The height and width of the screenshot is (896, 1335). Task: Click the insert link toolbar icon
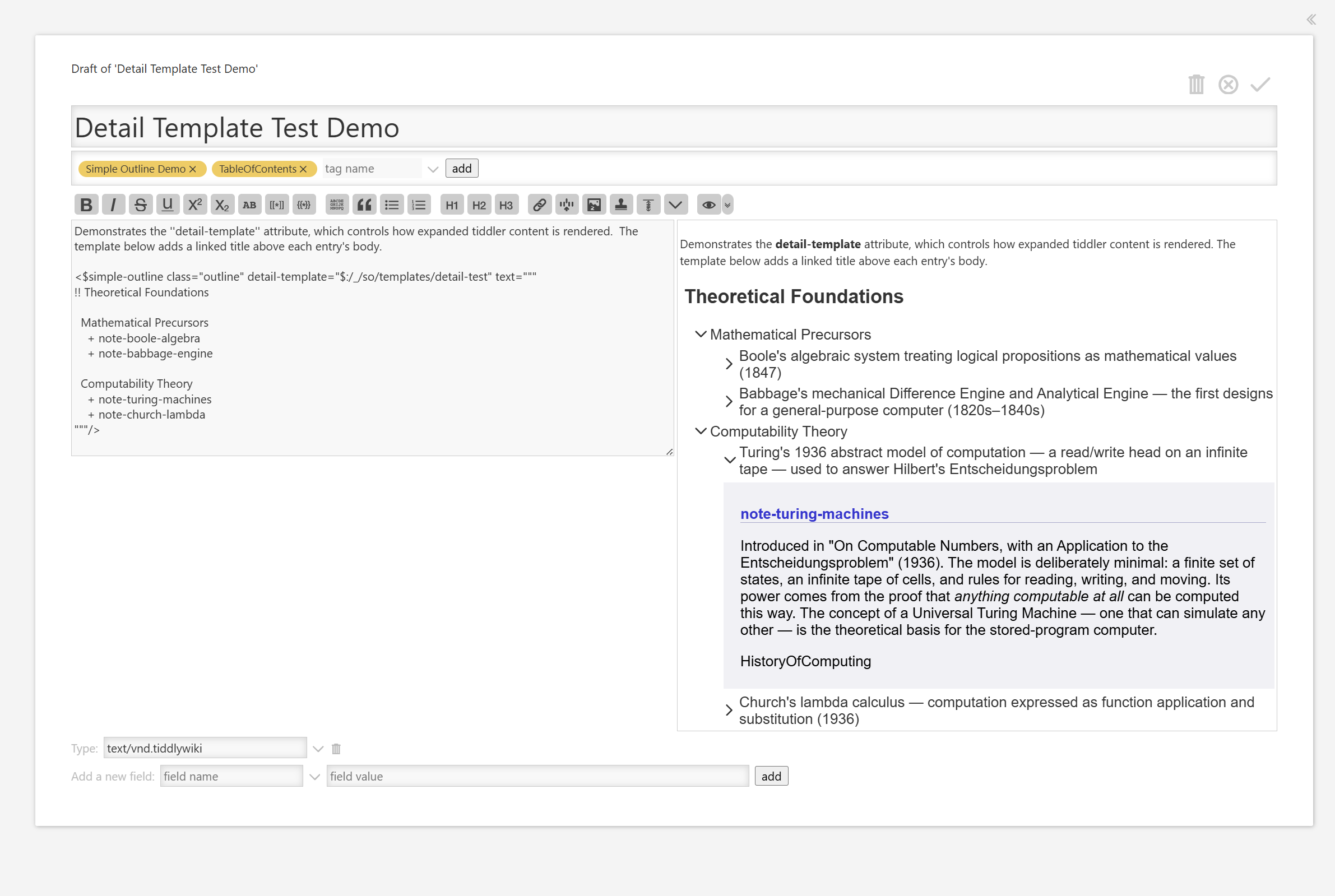click(x=539, y=205)
